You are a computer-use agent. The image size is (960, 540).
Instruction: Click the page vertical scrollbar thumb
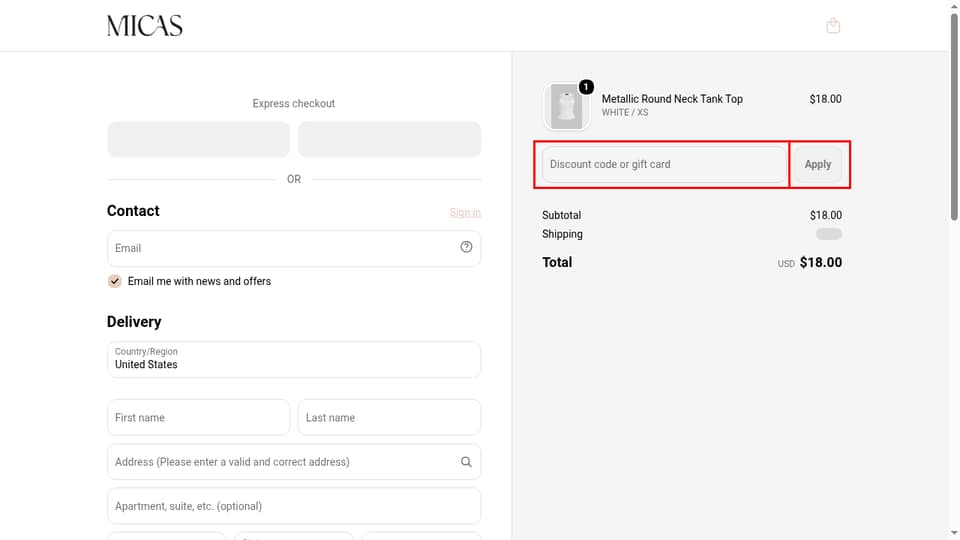tap(954, 116)
